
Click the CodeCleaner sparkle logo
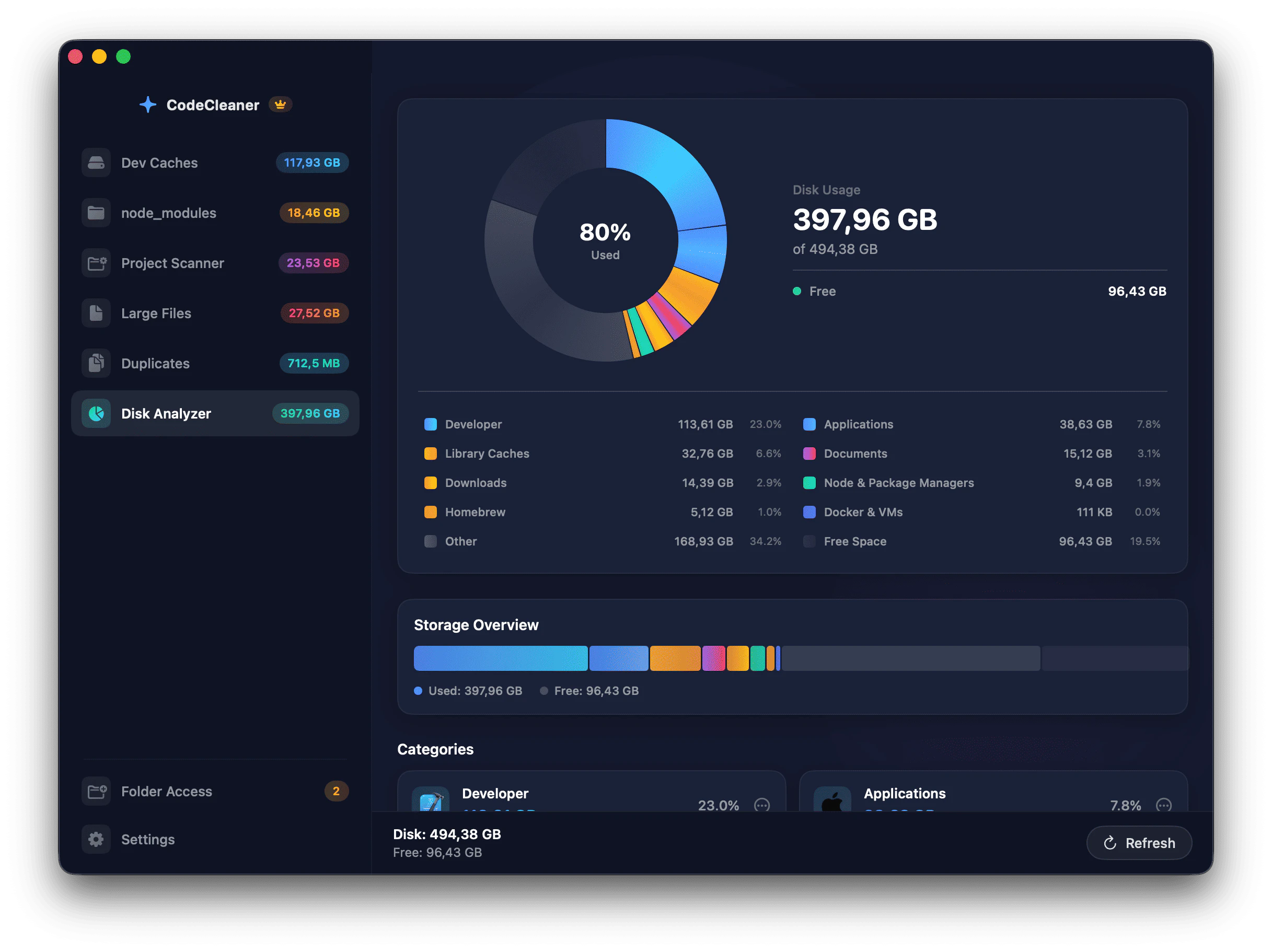coord(148,104)
